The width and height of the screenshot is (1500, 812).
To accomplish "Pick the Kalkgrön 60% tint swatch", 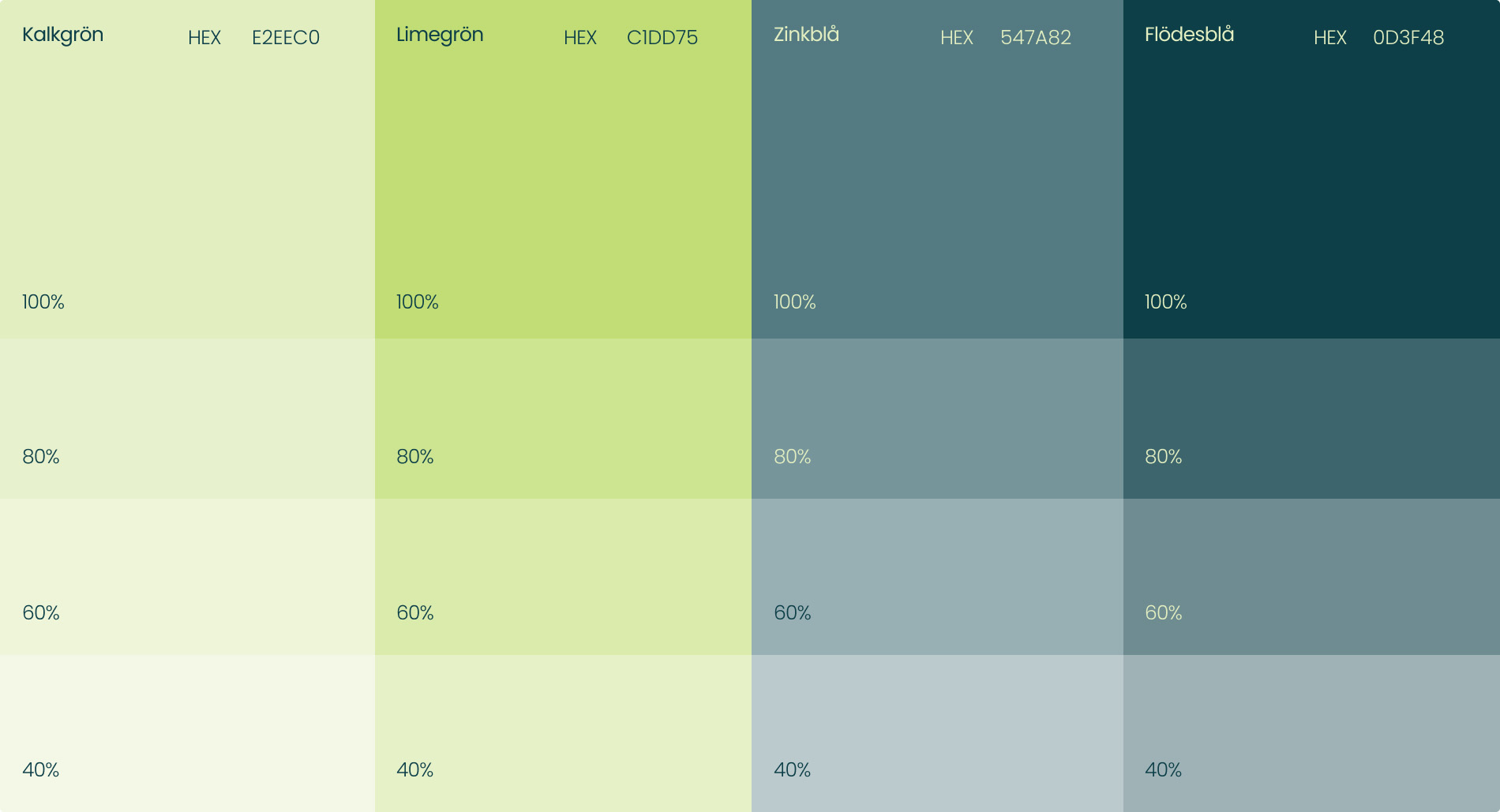I will click(x=187, y=576).
